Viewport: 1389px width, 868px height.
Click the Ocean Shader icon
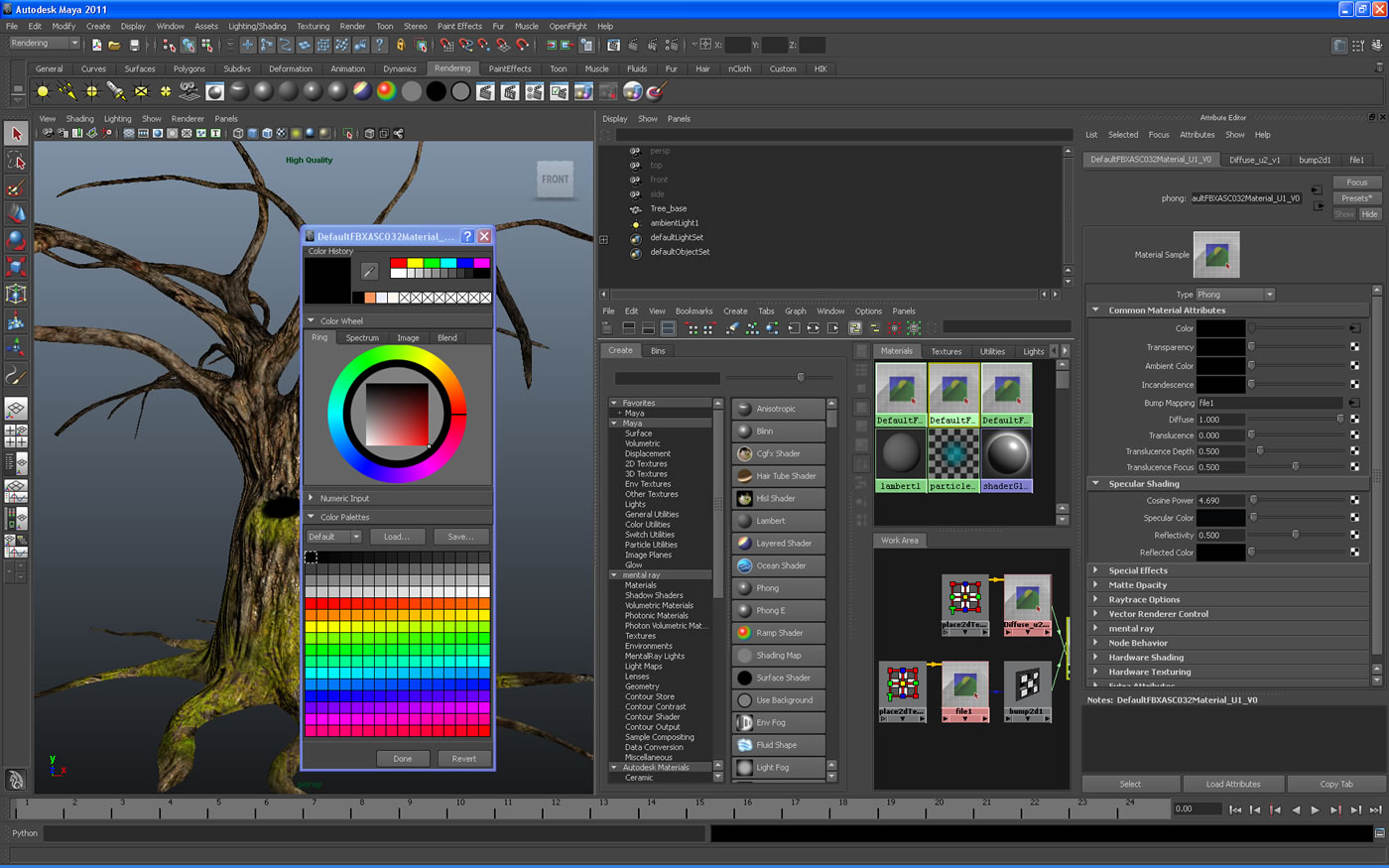coord(744,565)
